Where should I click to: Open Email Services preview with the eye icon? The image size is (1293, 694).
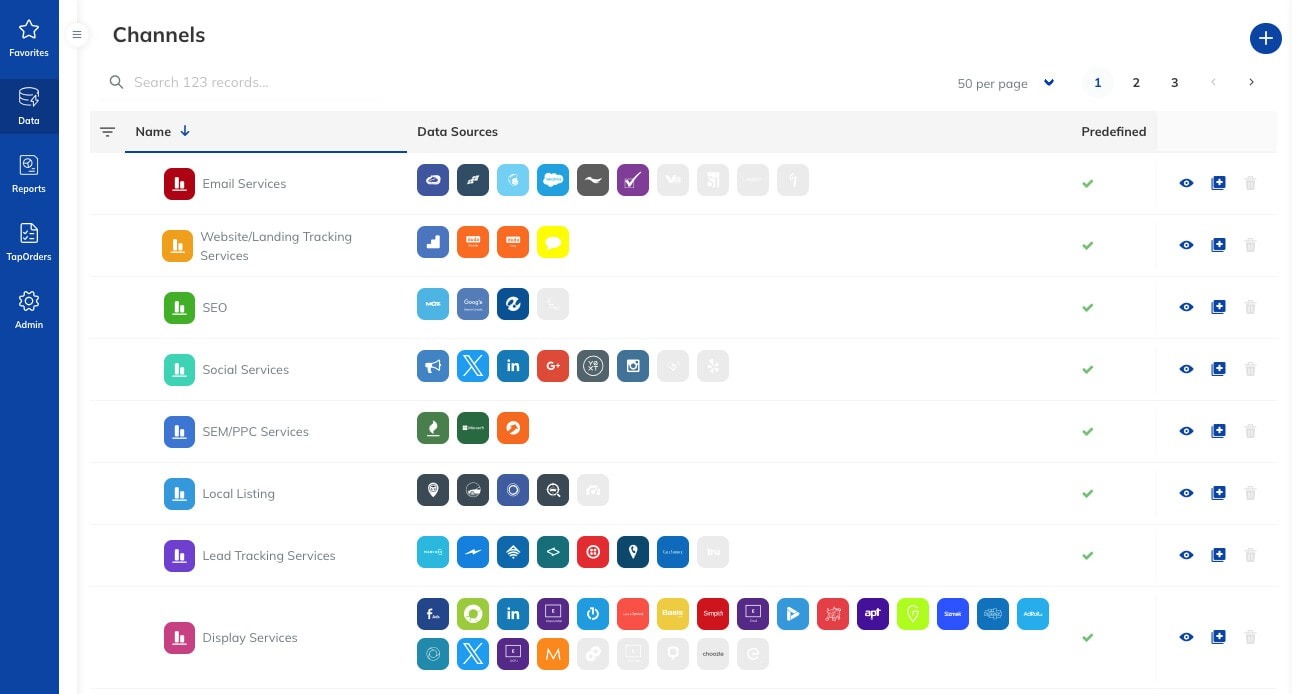click(1186, 183)
